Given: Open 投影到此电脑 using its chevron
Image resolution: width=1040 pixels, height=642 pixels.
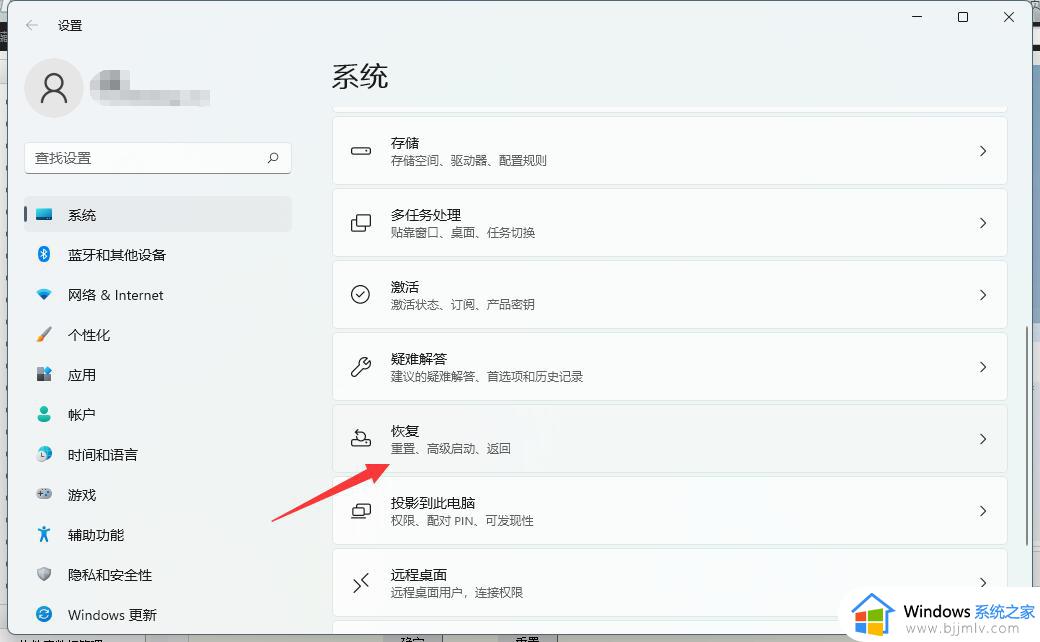Looking at the screenshot, I should coord(982,511).
